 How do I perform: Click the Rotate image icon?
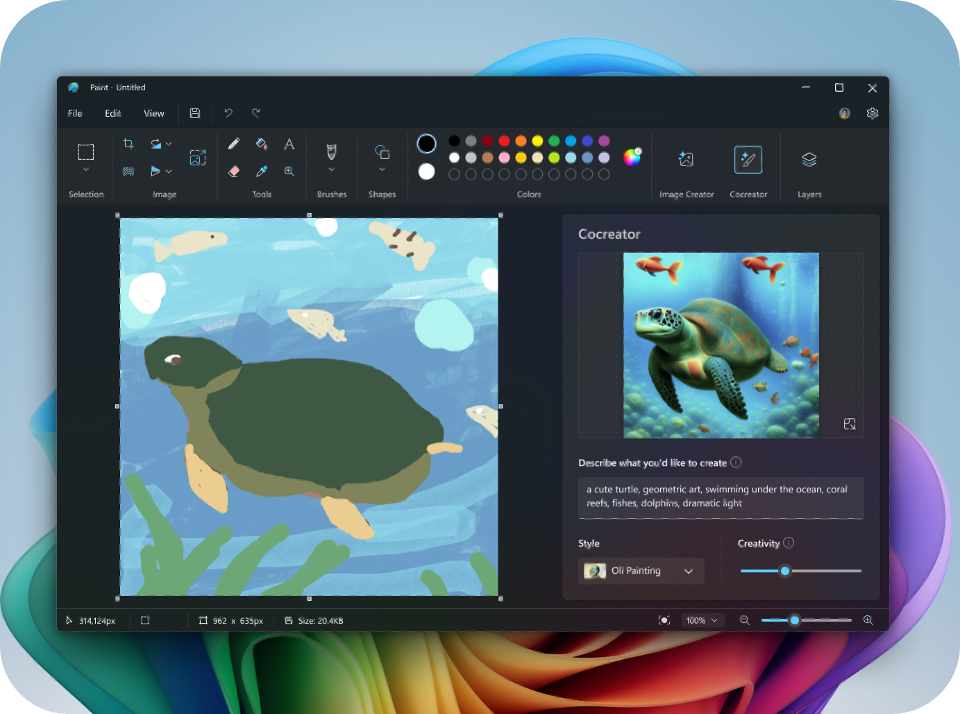pyautogui.click(x=156, y=143)
